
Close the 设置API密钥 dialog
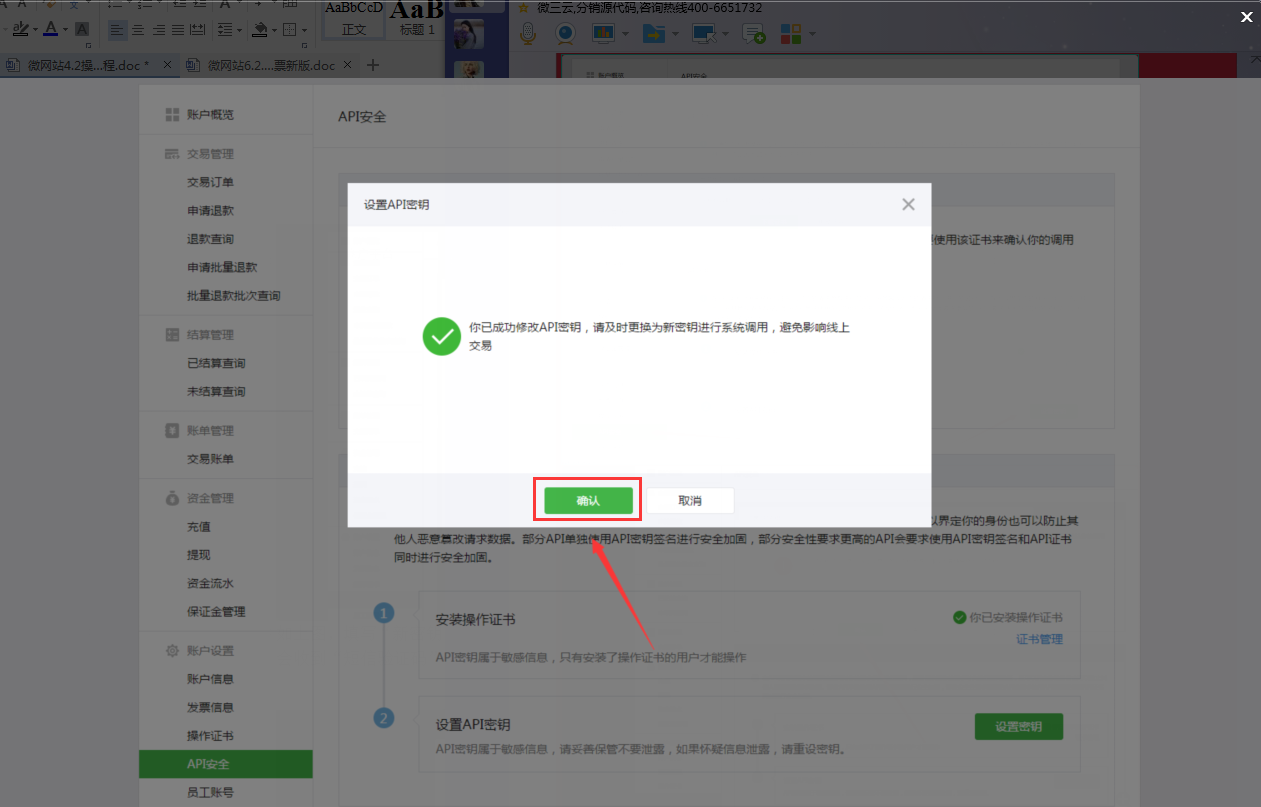click(x=908, y=204)
